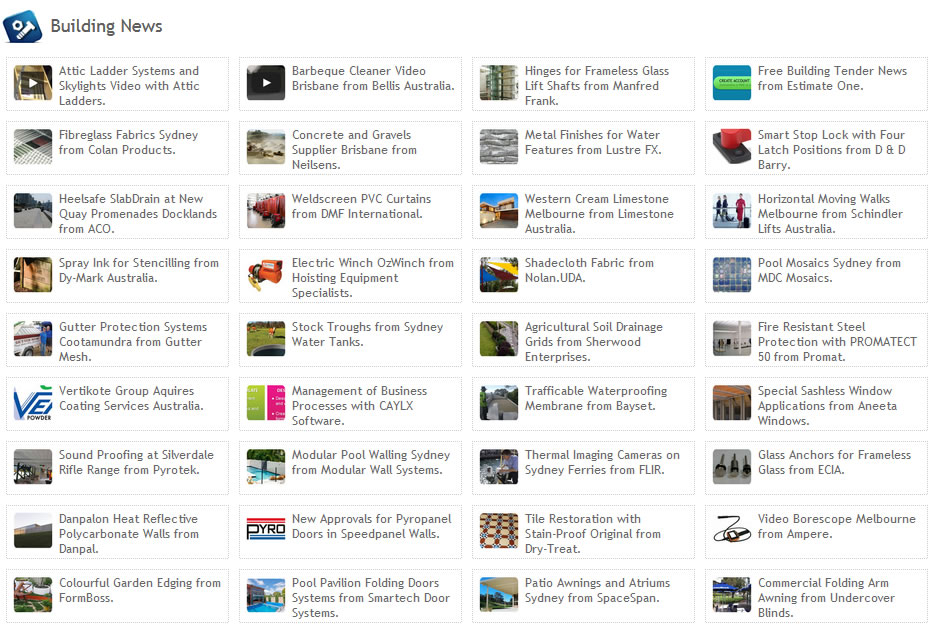The width and height of the screenshot is (933, 634).
Task: Select the Thermal Imaging Cameras thumbnail
Action: pos(499,466)
